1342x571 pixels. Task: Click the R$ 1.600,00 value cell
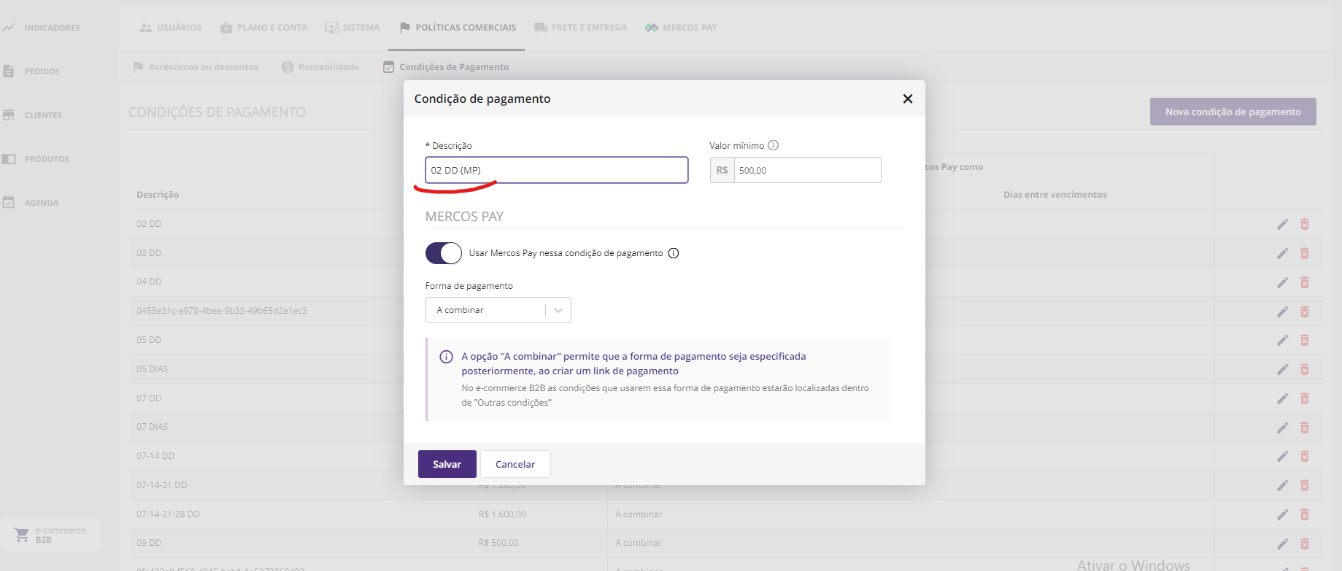503,514
